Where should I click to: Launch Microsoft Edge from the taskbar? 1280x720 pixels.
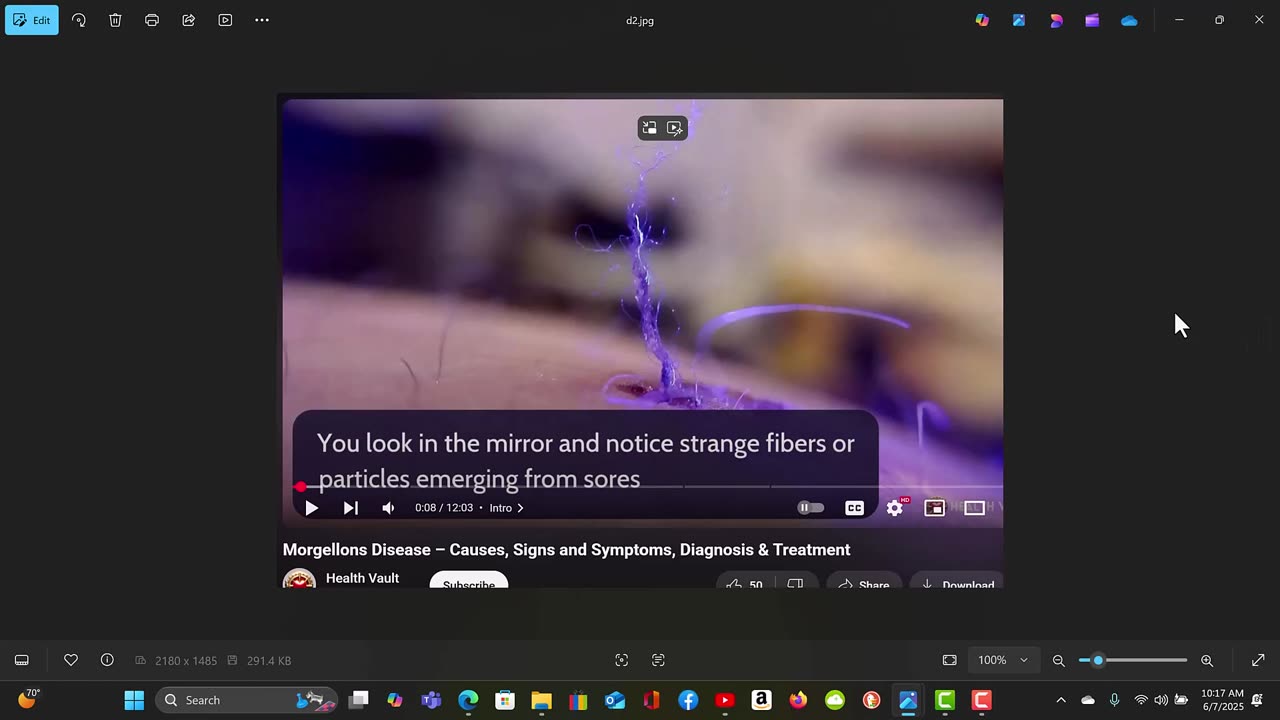468,700
